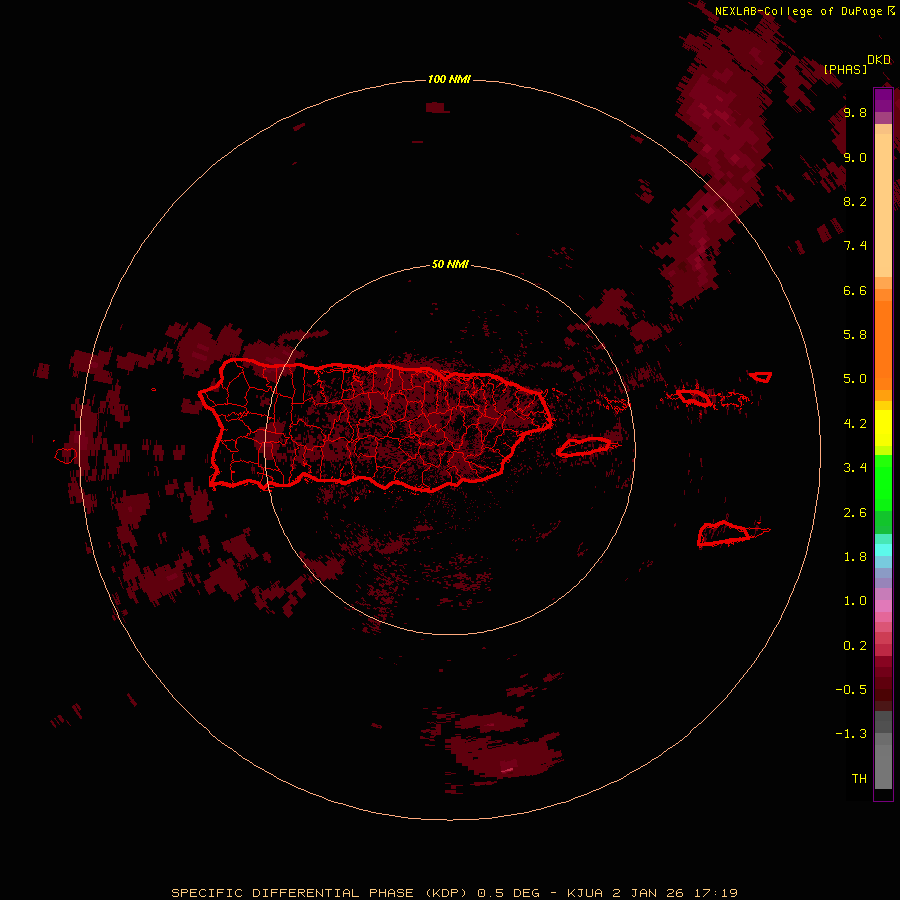Pick the pink segment of the color bar
The image size is (900, 900).
coord(883,606)
